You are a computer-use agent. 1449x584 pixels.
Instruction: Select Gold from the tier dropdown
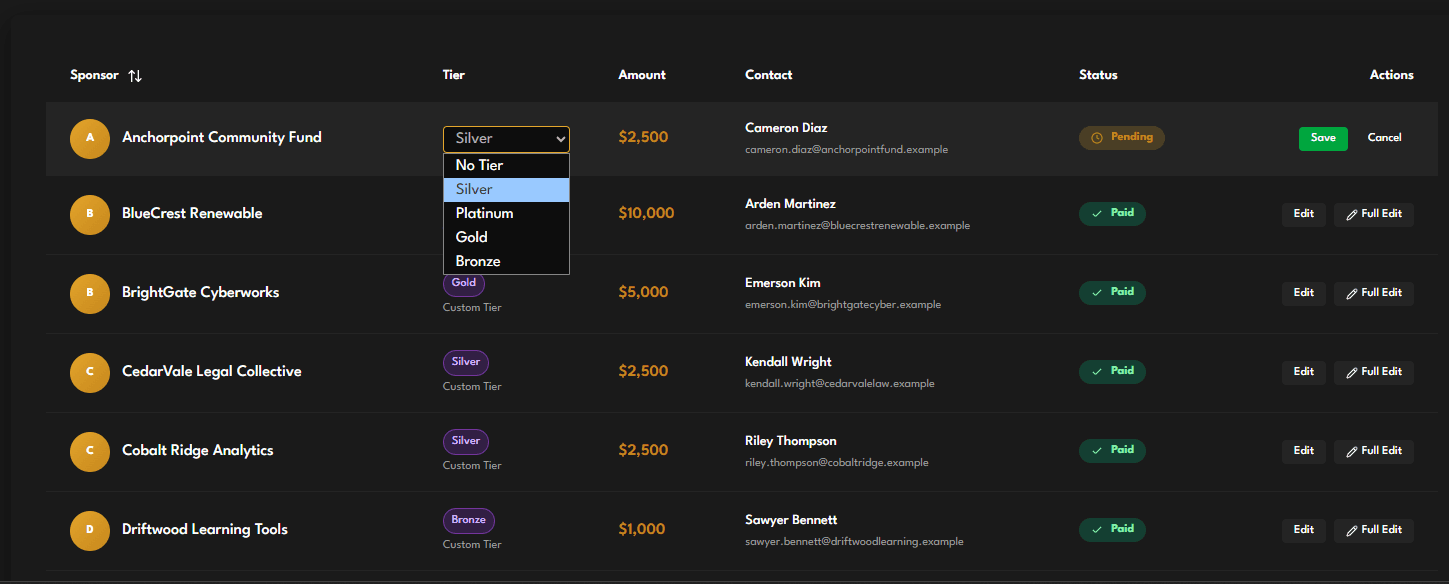471,236
